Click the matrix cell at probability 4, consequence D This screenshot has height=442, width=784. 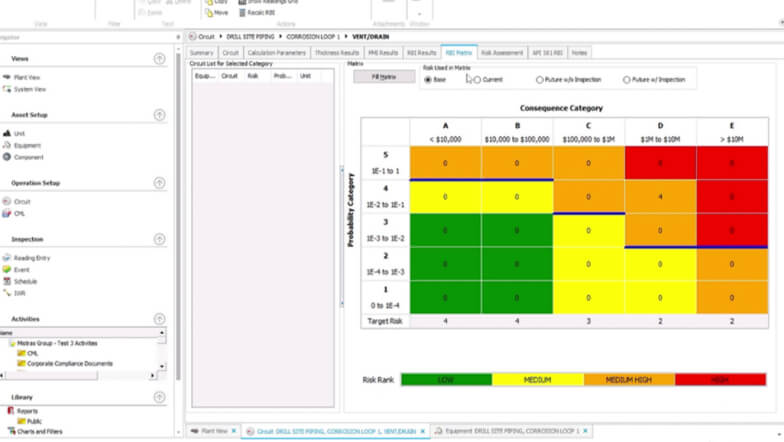click(x=660, y=197)
